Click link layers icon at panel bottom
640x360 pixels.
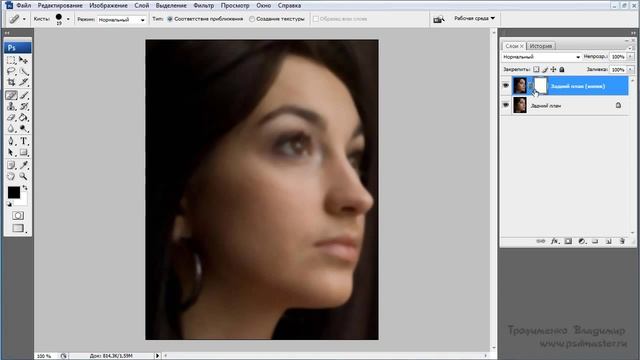click(541, 241)
